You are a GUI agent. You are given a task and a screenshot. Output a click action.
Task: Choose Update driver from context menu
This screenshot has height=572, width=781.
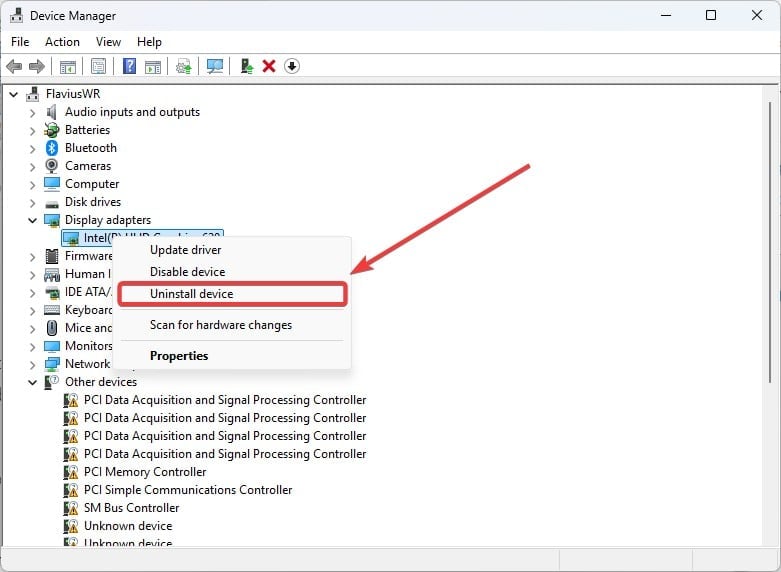185,250
